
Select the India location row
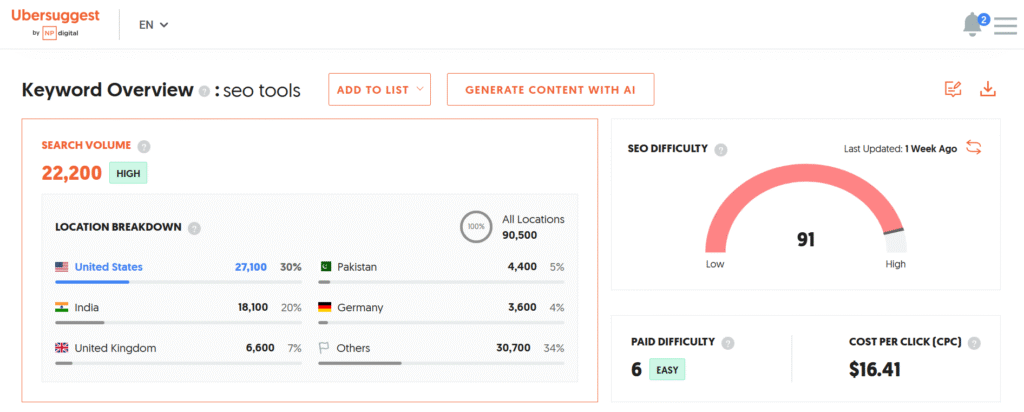coord(86,307)
